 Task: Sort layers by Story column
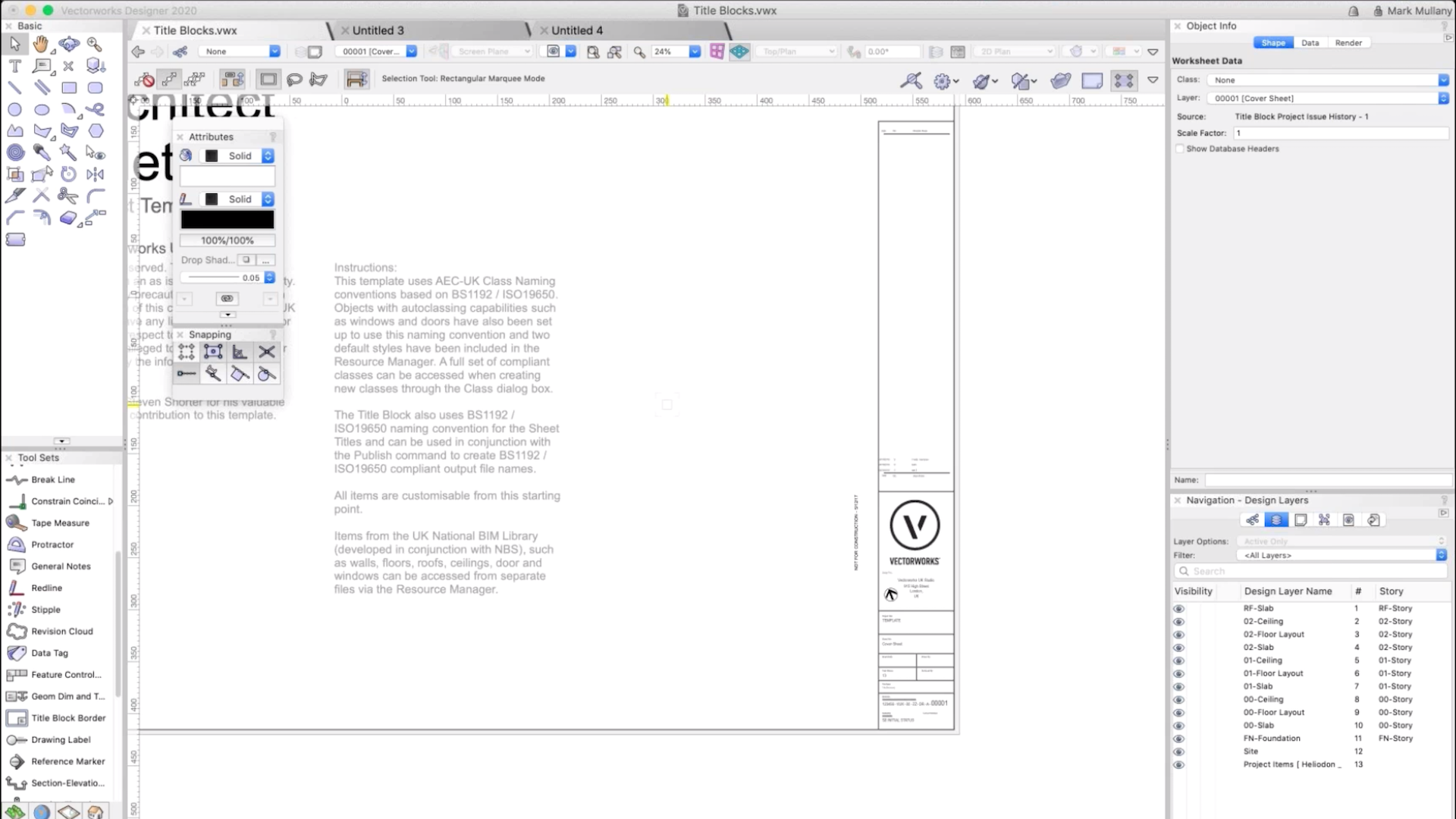point(1391,591)
